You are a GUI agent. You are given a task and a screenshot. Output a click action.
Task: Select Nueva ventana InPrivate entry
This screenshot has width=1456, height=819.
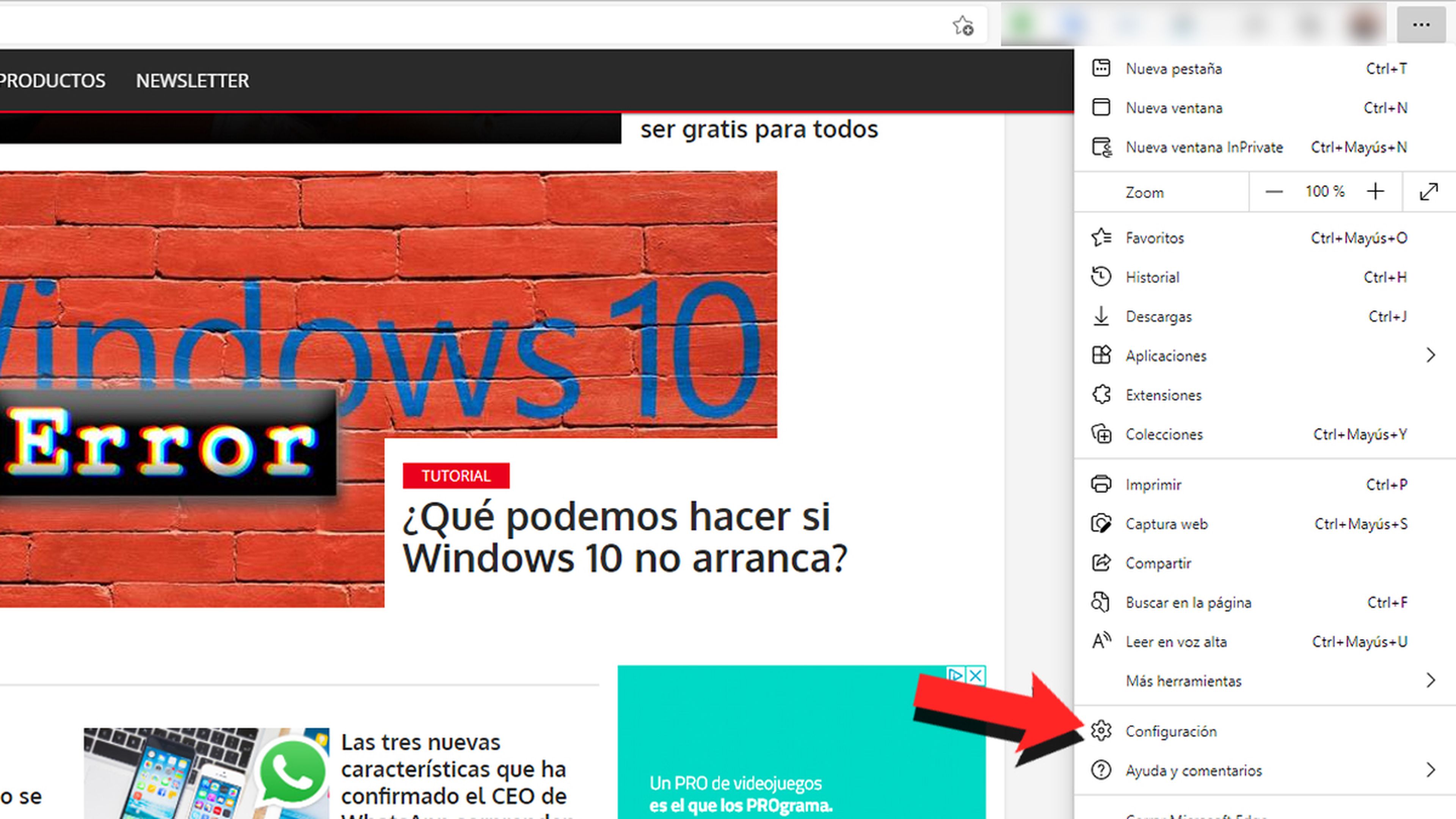[x=1265, y=147]
